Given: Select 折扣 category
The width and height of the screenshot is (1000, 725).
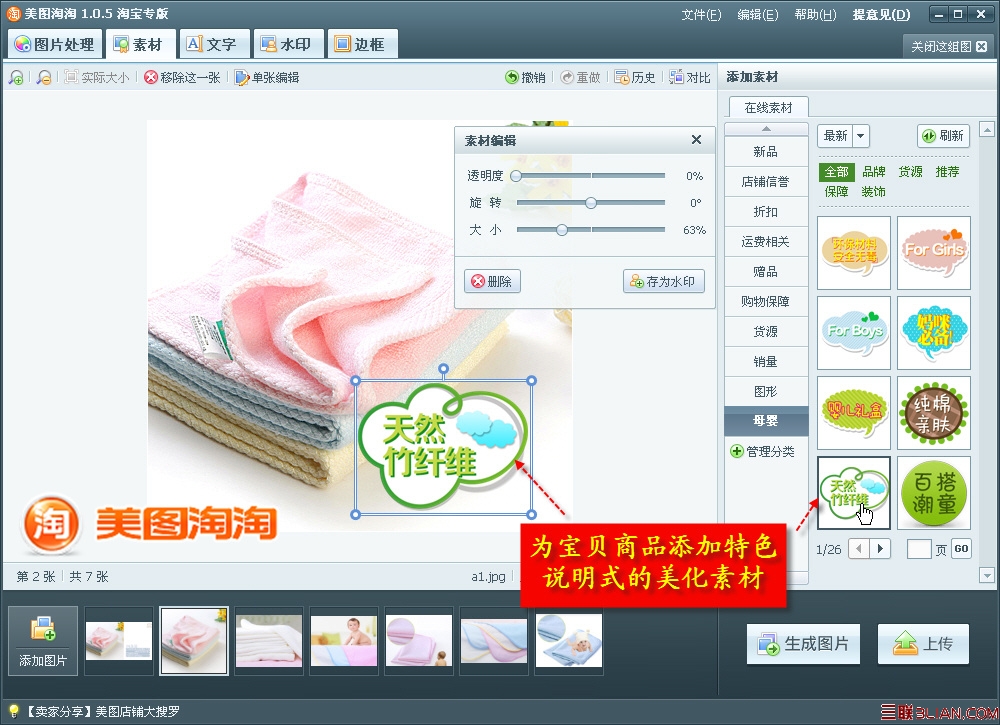Looking at the screenshot, I should pyautogui.click(x=766, y=212).
